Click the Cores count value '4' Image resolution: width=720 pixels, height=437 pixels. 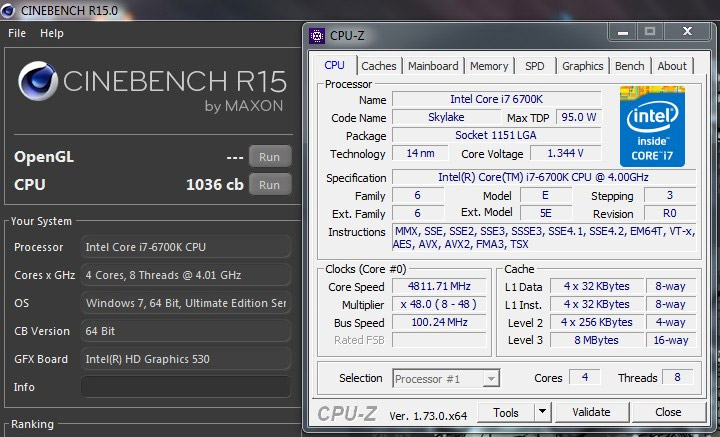[585, 377]
